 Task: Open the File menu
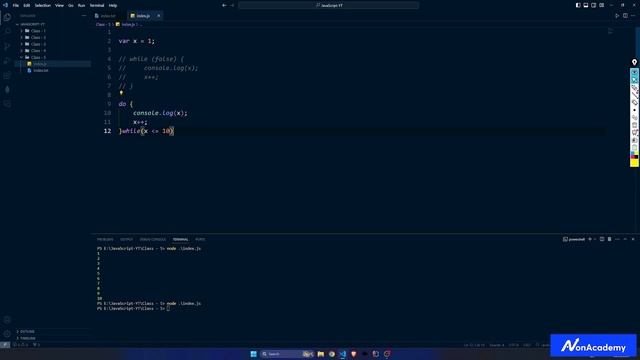16,5
